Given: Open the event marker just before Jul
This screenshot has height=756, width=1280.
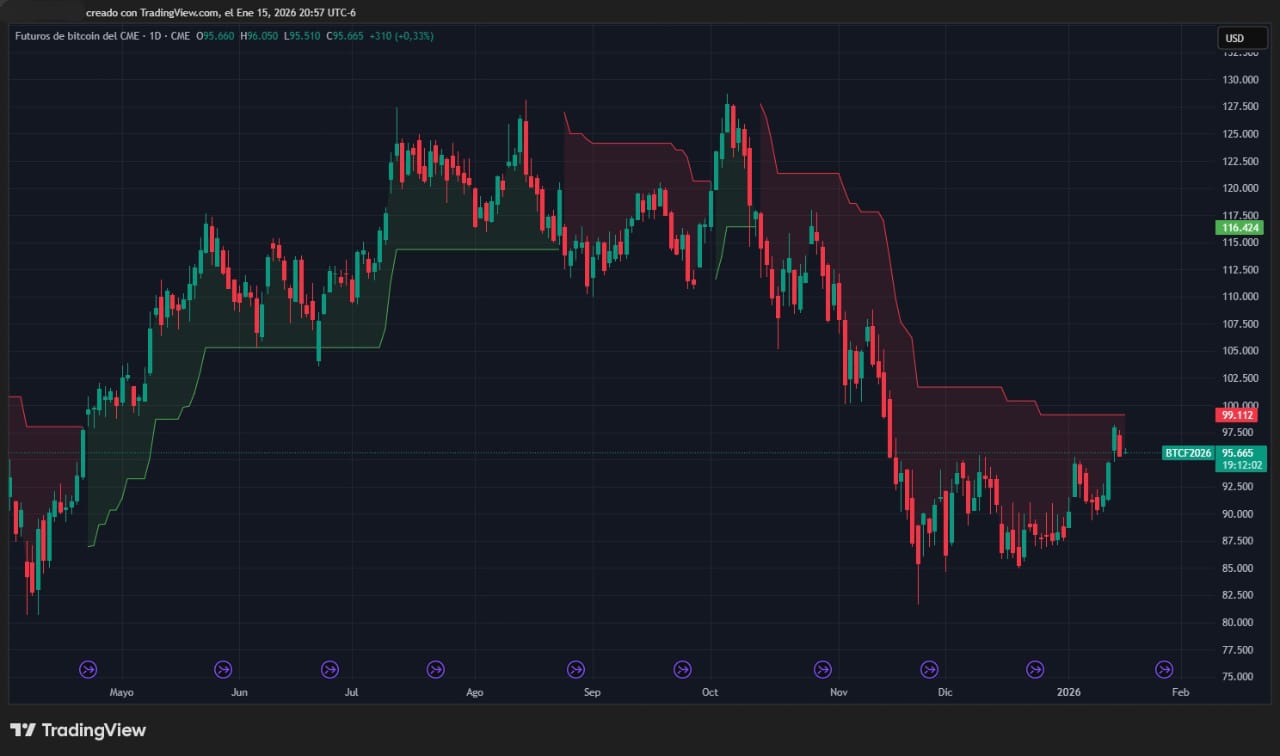Looking at the screenshot, I should (330, 669).
